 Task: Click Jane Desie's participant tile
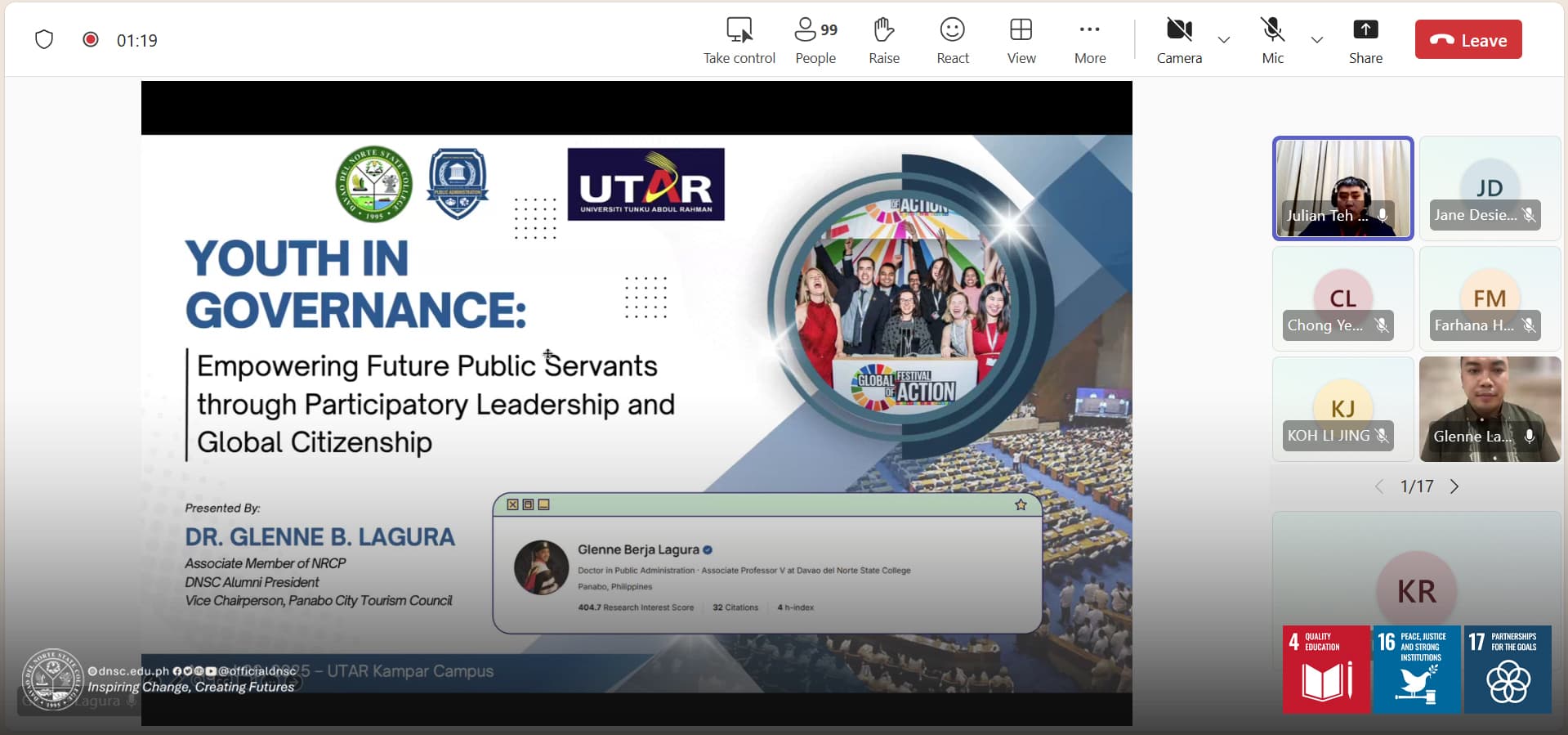click(1489, 188)
